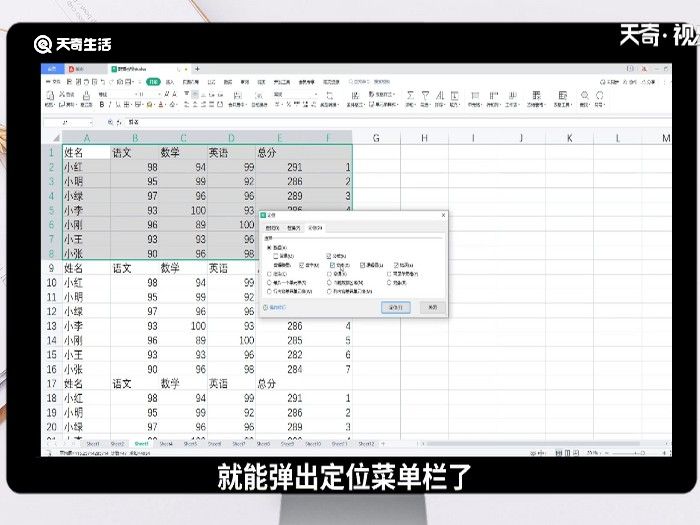
Task: Select row header 13
Action: pos(51,326)
